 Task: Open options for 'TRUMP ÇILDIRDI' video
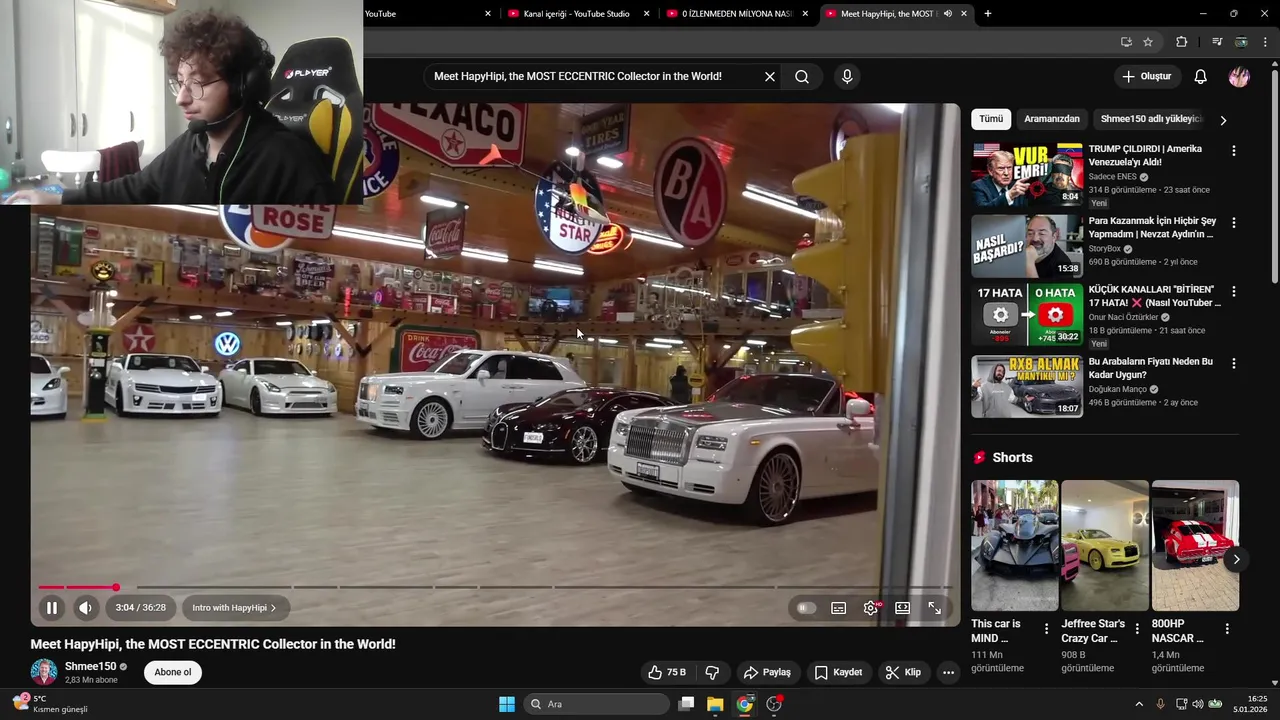point(1234,151)
